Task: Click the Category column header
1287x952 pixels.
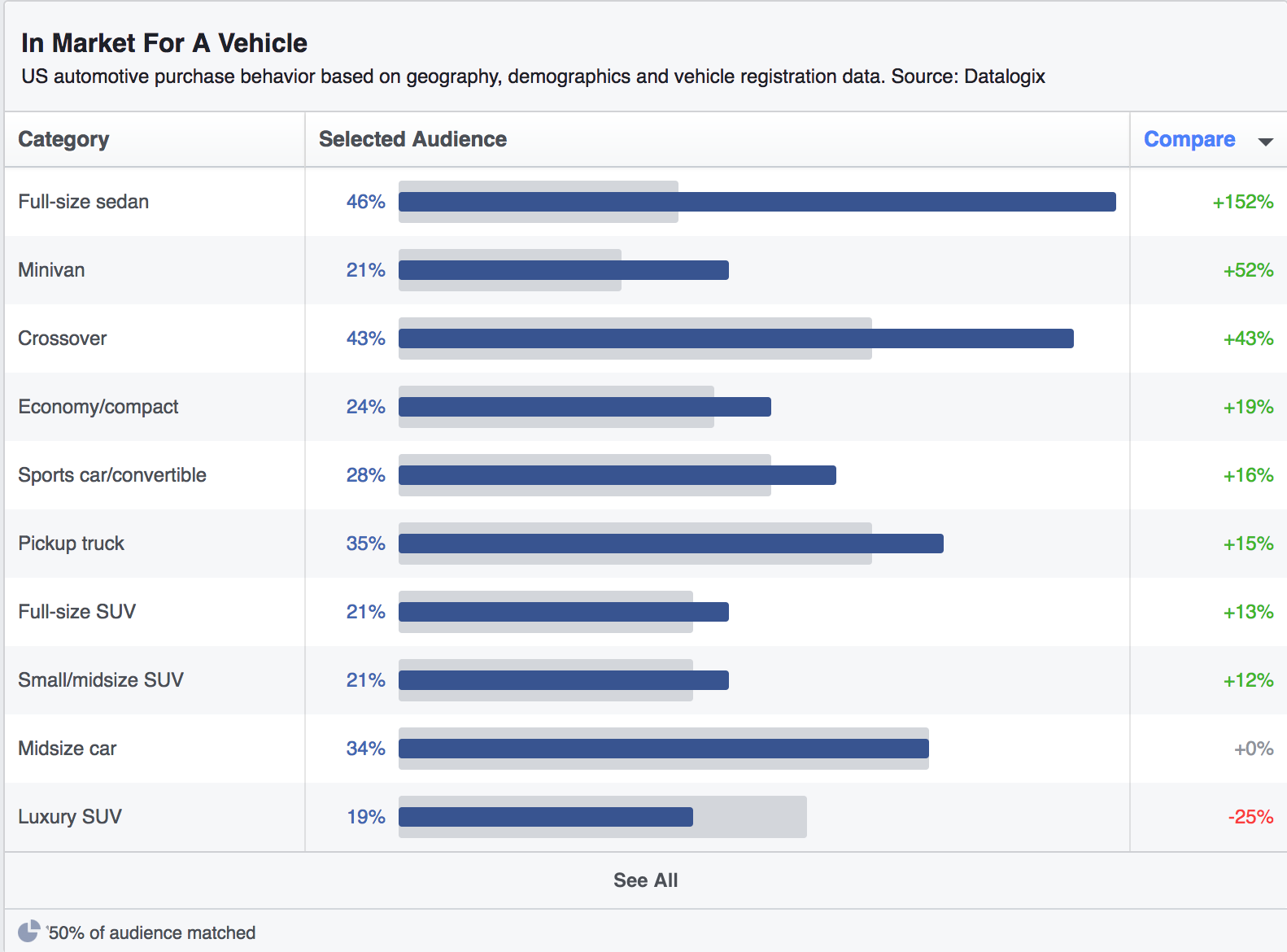Action: click(63, 139)
